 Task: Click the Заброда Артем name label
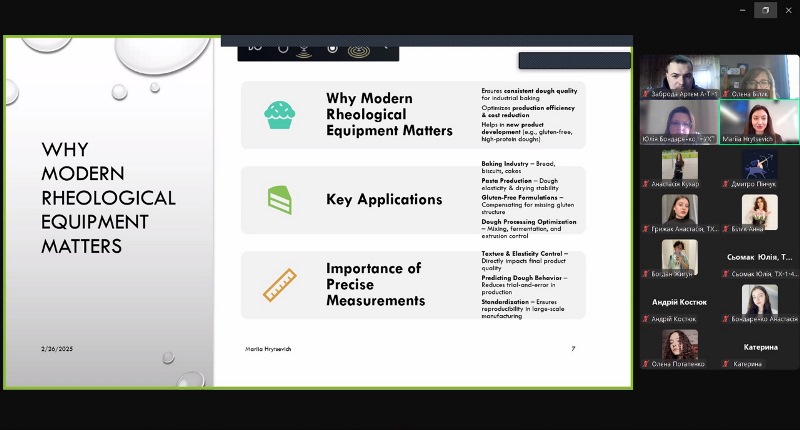click(x=684, y=94)
